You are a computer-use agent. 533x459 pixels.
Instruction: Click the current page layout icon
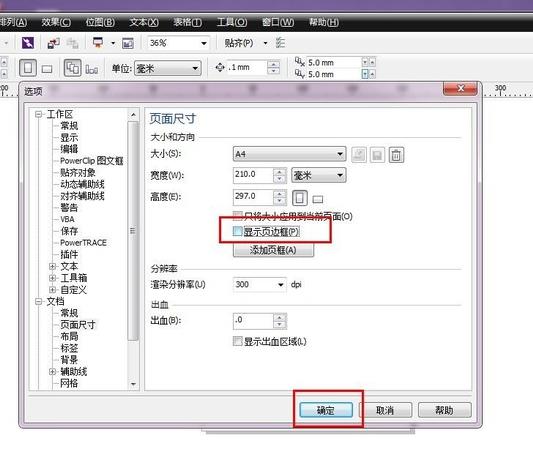point(92,69)
